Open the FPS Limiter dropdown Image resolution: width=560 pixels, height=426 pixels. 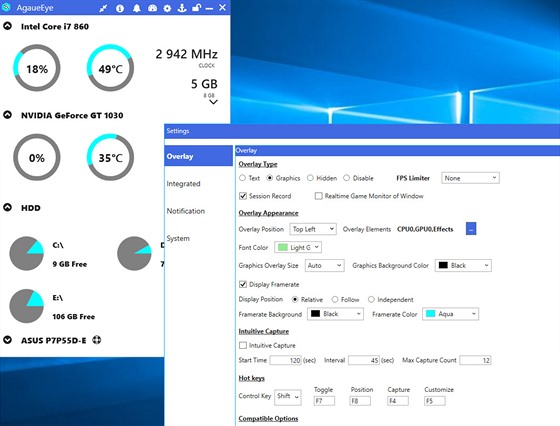pos(470,178)
